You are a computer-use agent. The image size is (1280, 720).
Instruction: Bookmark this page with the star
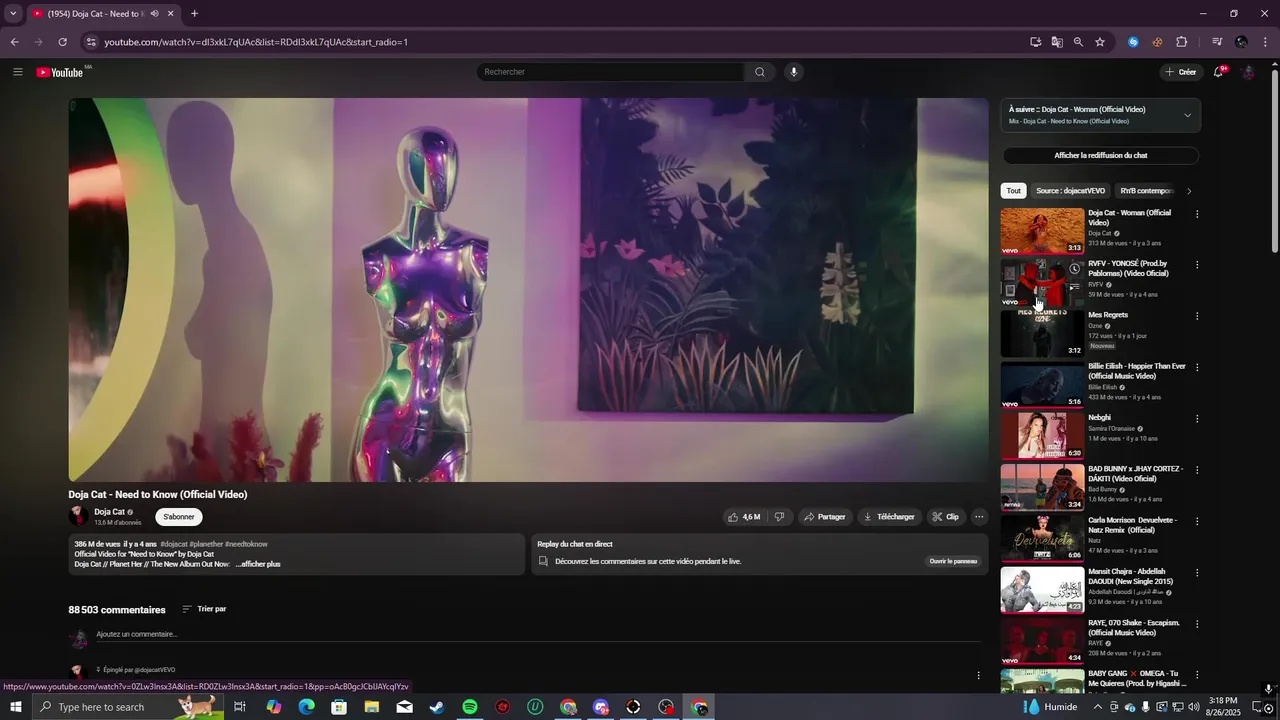(1100, 42)
